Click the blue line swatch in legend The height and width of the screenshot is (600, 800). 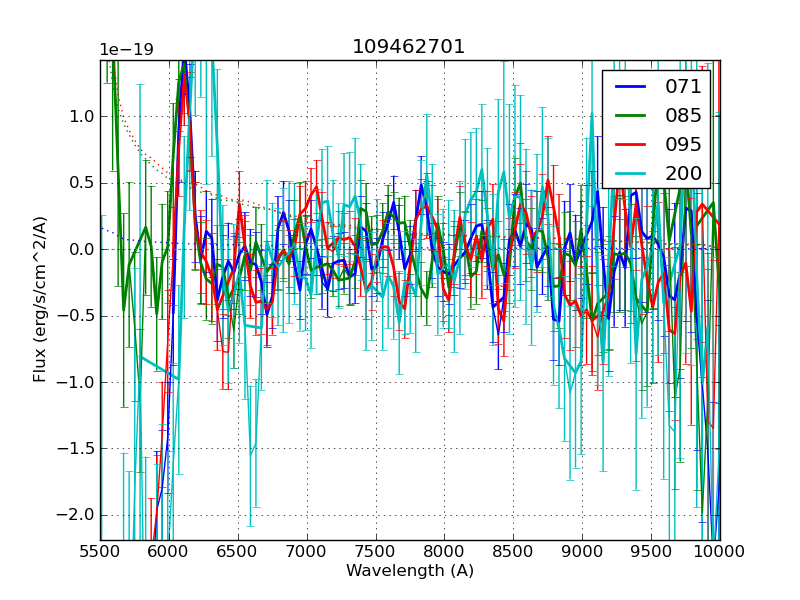coord(630,87)
